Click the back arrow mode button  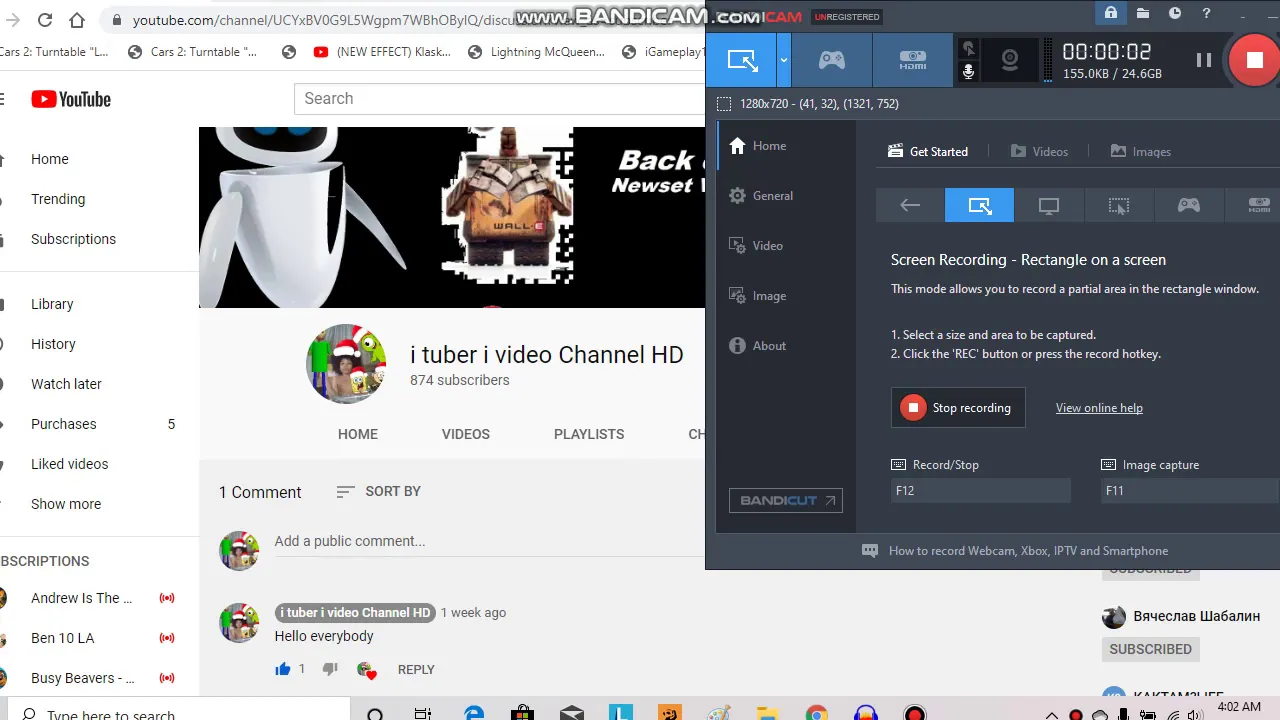(x=910, y=205)
